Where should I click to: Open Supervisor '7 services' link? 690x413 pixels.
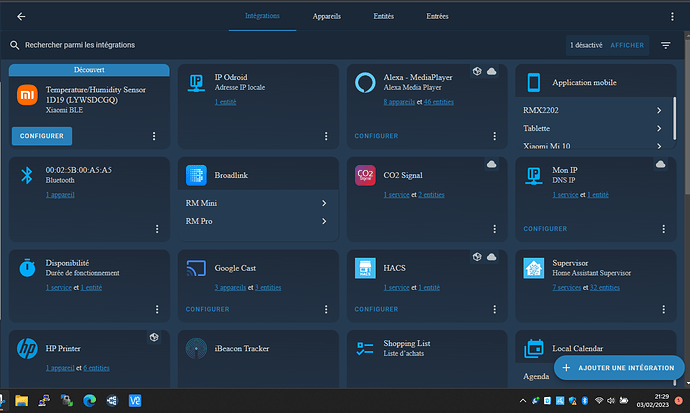(567, 287)
